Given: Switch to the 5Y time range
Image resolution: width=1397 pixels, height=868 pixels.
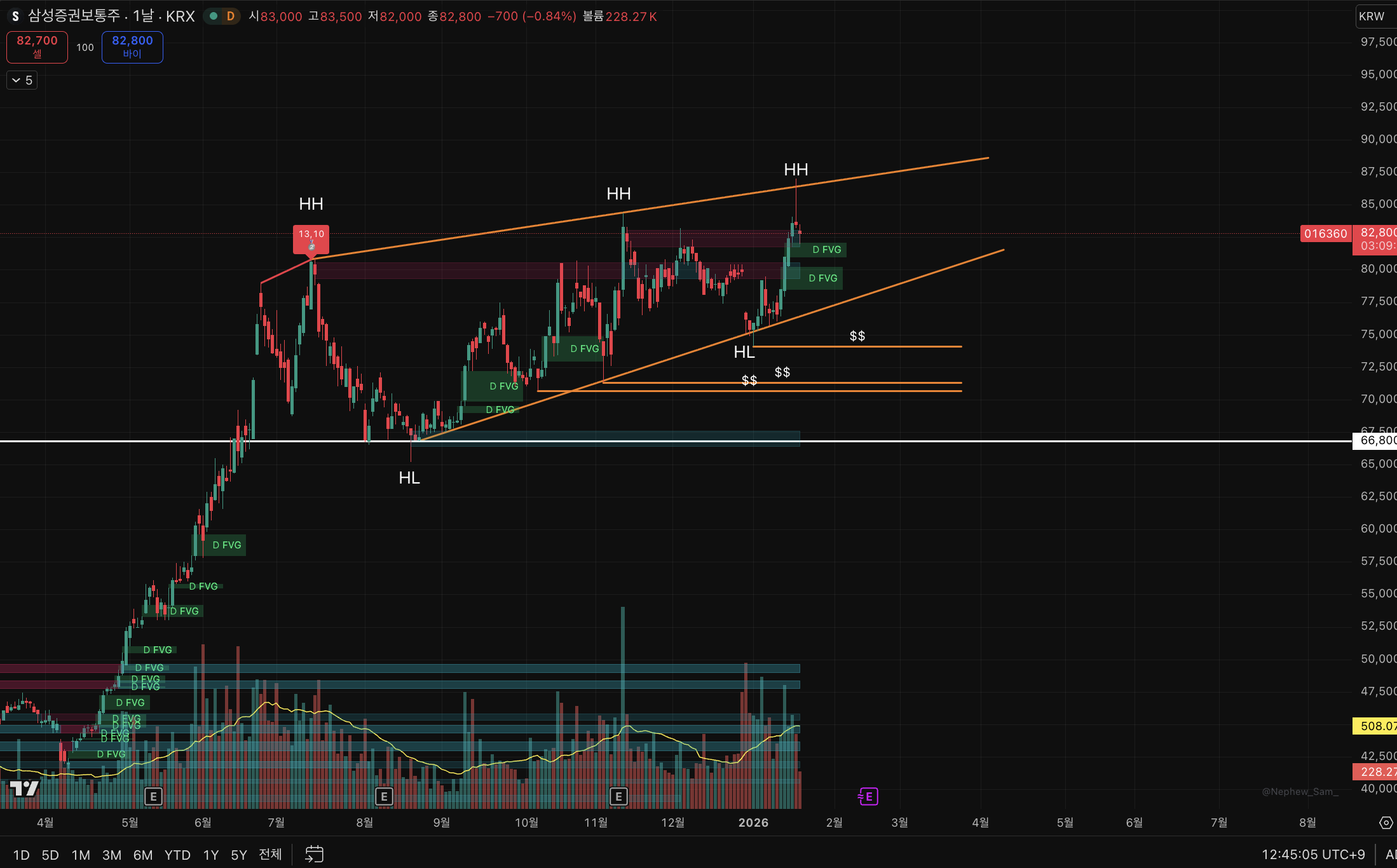Looking at the screenshot, I should click(238, 855).
